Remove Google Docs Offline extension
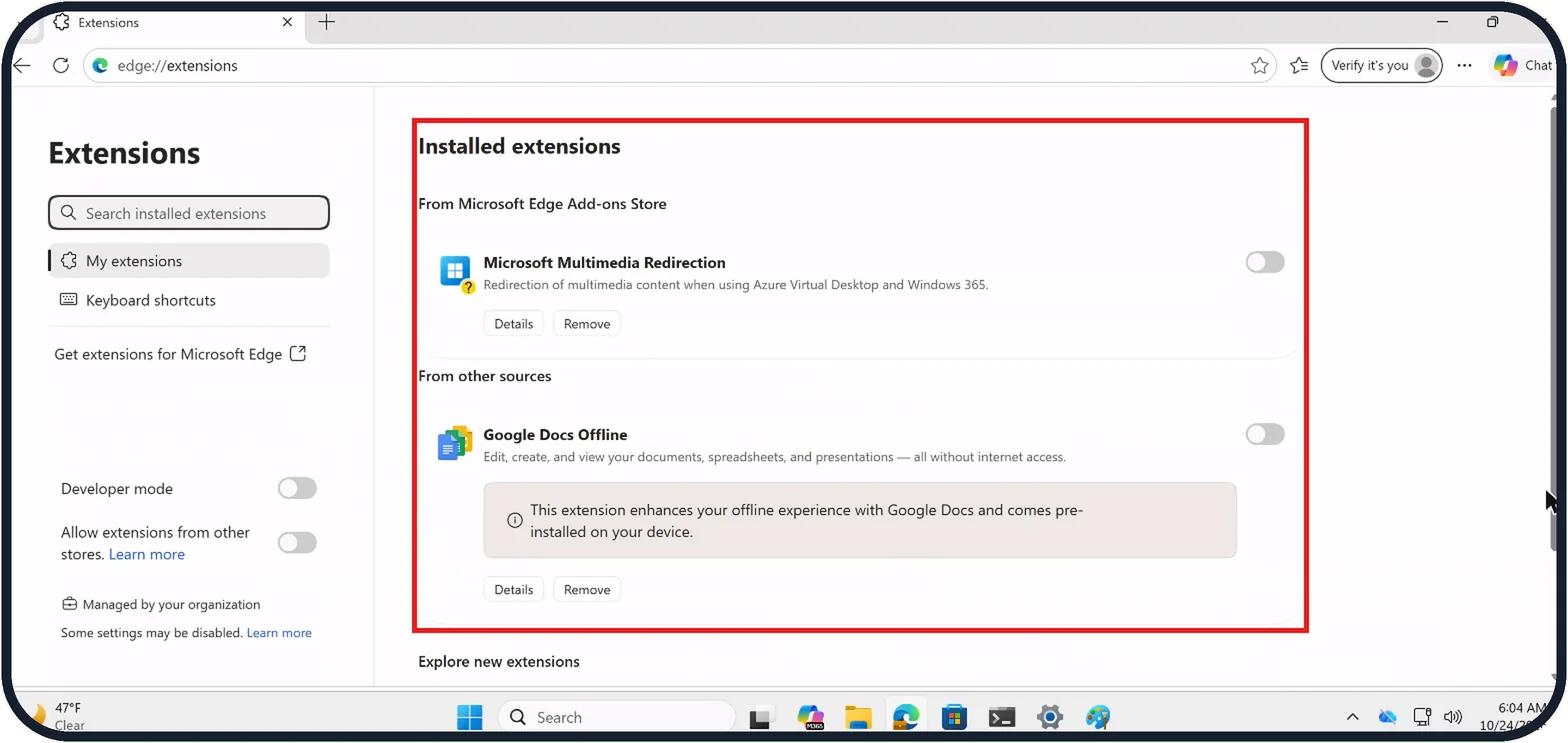Image resolution: width=1568 pixels, height=743 pixels. (x=587, y=590)
